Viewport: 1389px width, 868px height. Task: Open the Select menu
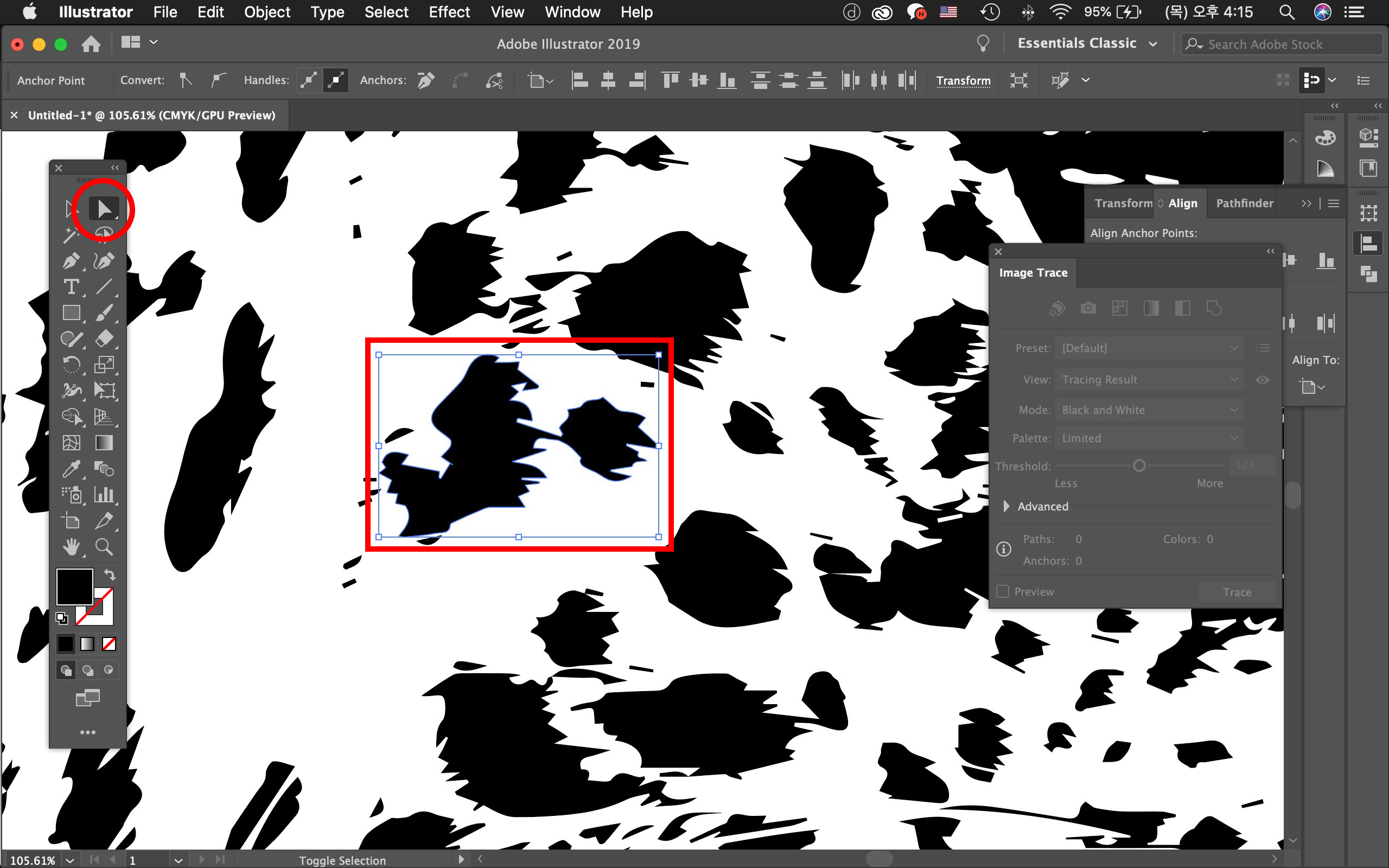click(x=386, y=12)
